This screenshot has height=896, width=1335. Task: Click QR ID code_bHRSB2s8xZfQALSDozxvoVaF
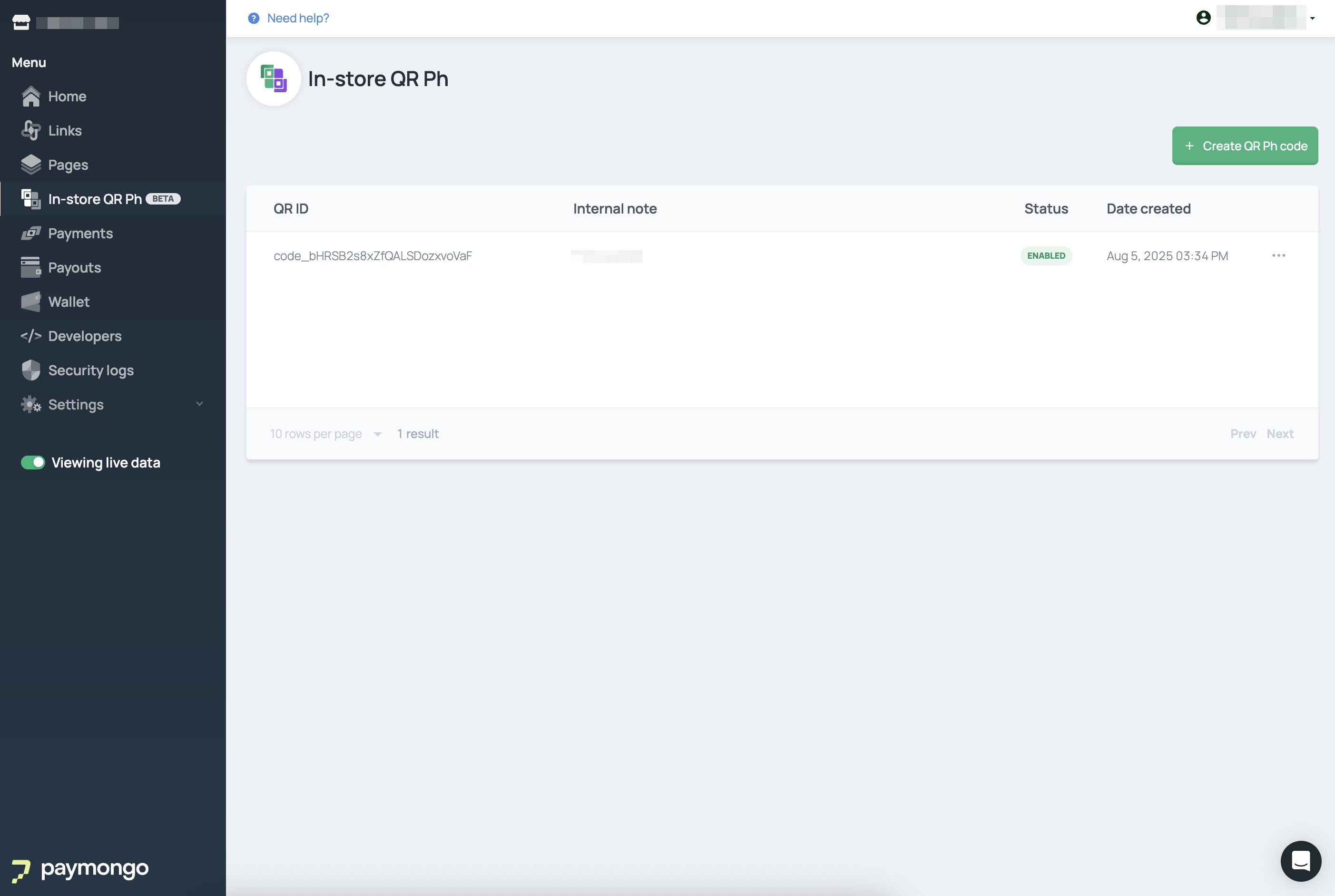coord(373,256)
